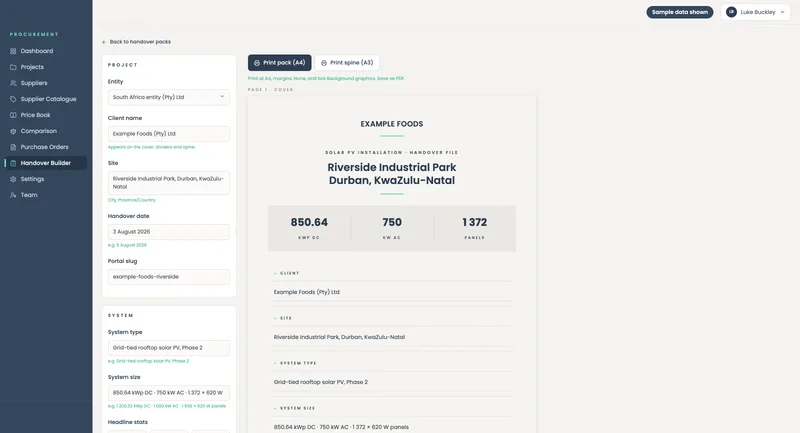Click chevron arrow in Entity select
The height and width of the screenshot is (433, 800).
222,97
